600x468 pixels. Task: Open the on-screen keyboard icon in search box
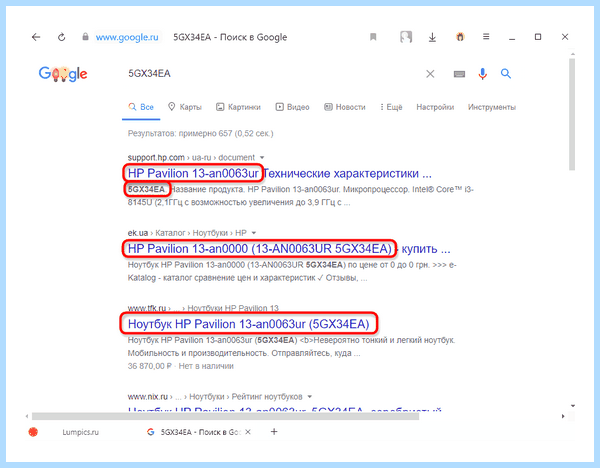coord(459,74)
